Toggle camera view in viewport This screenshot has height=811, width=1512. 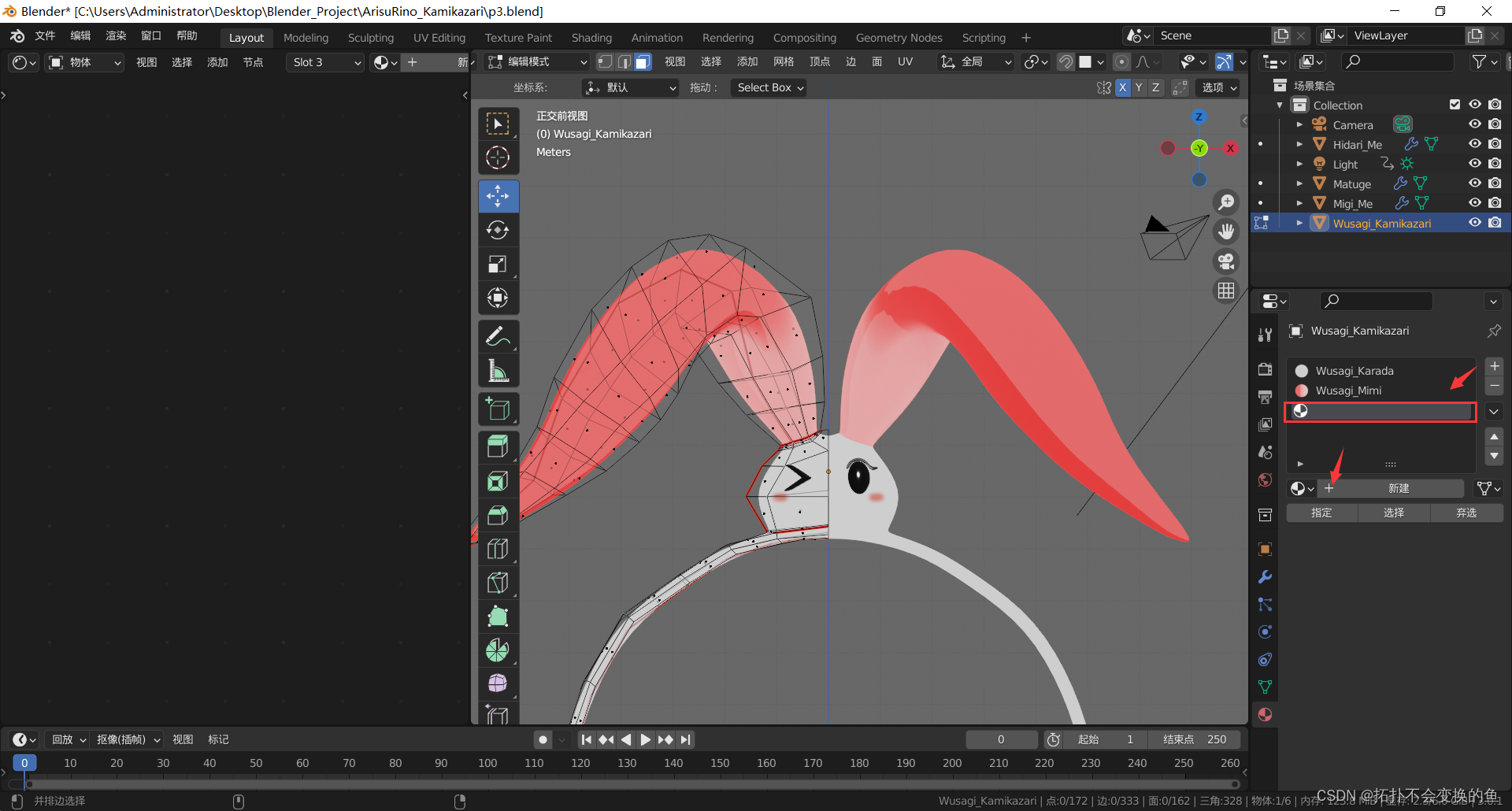1226,261
